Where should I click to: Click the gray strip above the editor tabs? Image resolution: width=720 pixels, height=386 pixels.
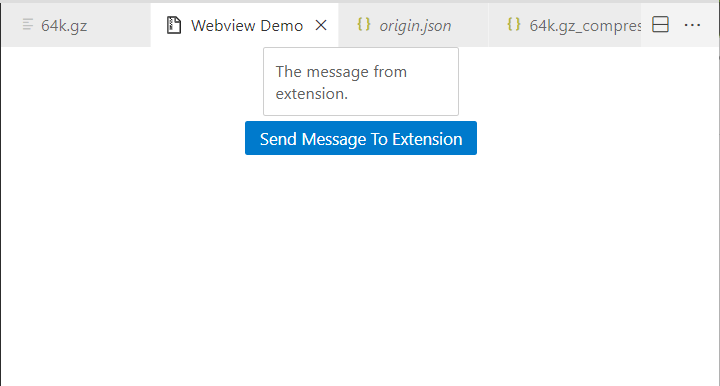point(360,1)
